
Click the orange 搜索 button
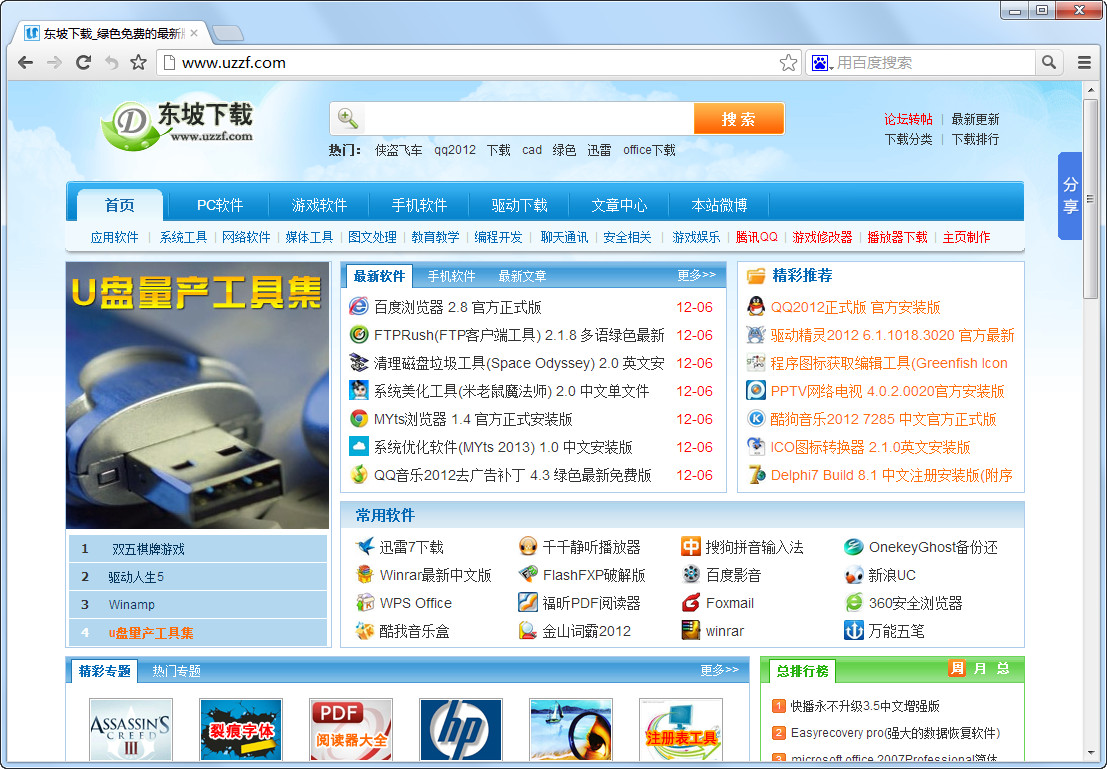pos(738,119)
